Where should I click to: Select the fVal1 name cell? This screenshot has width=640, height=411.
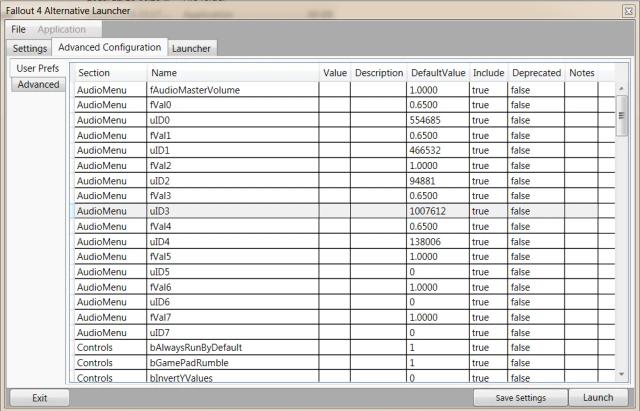pos(233,136)
